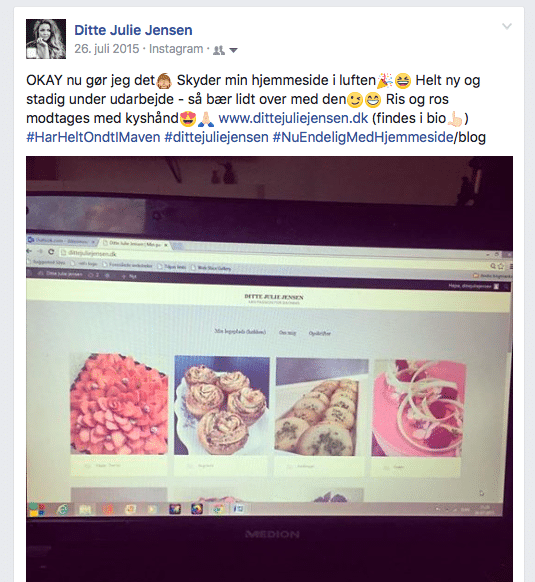Select the Opskrifter menu item in the photo
The width and height of the screenshot is (535, 582).
(320, 333)
